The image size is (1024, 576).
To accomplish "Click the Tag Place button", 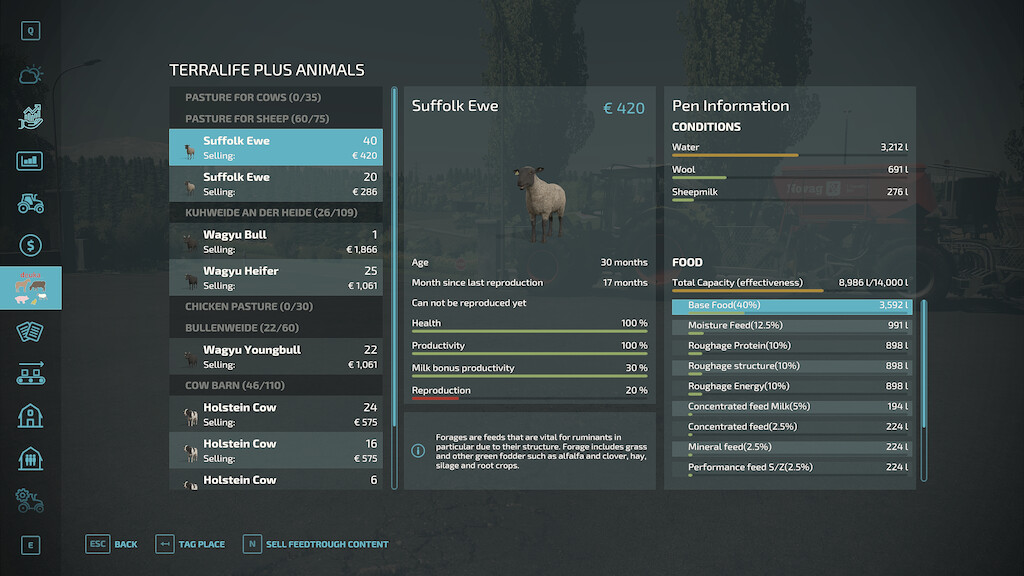I will (x=191, y=544).
